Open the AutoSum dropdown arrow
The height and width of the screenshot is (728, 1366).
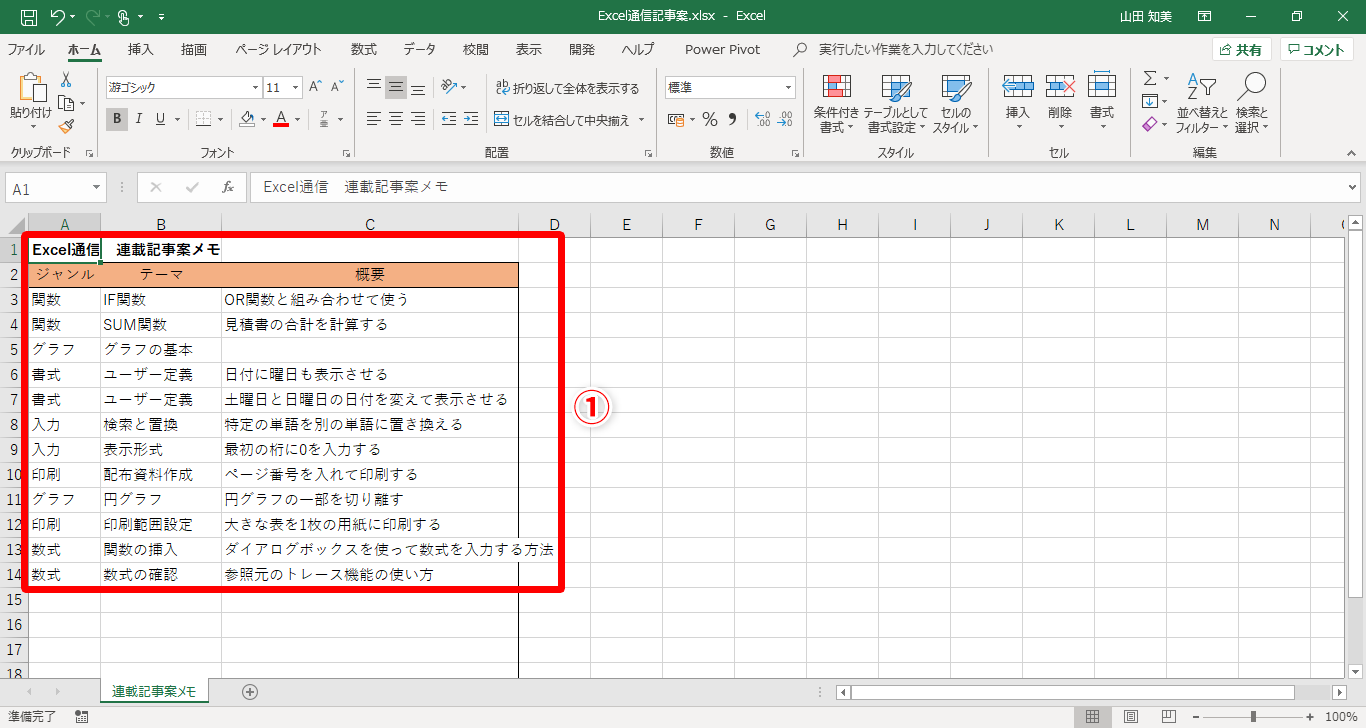tap(1166, 78)
